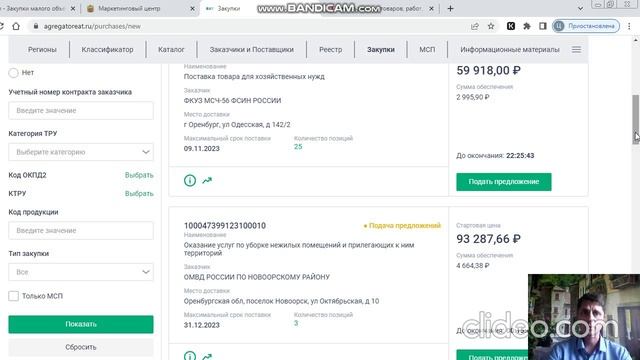Open new browser tab with plus icon
The height and width of the screenshot is (360, 640).
[451, 8]
